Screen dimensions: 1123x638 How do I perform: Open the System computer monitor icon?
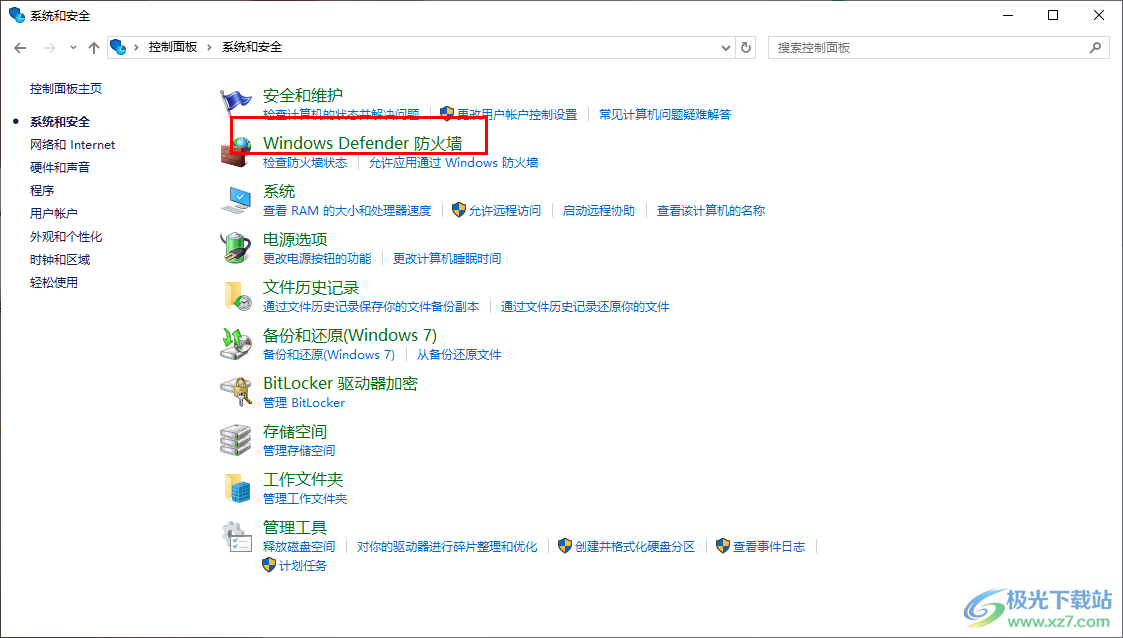coord(236,200)
